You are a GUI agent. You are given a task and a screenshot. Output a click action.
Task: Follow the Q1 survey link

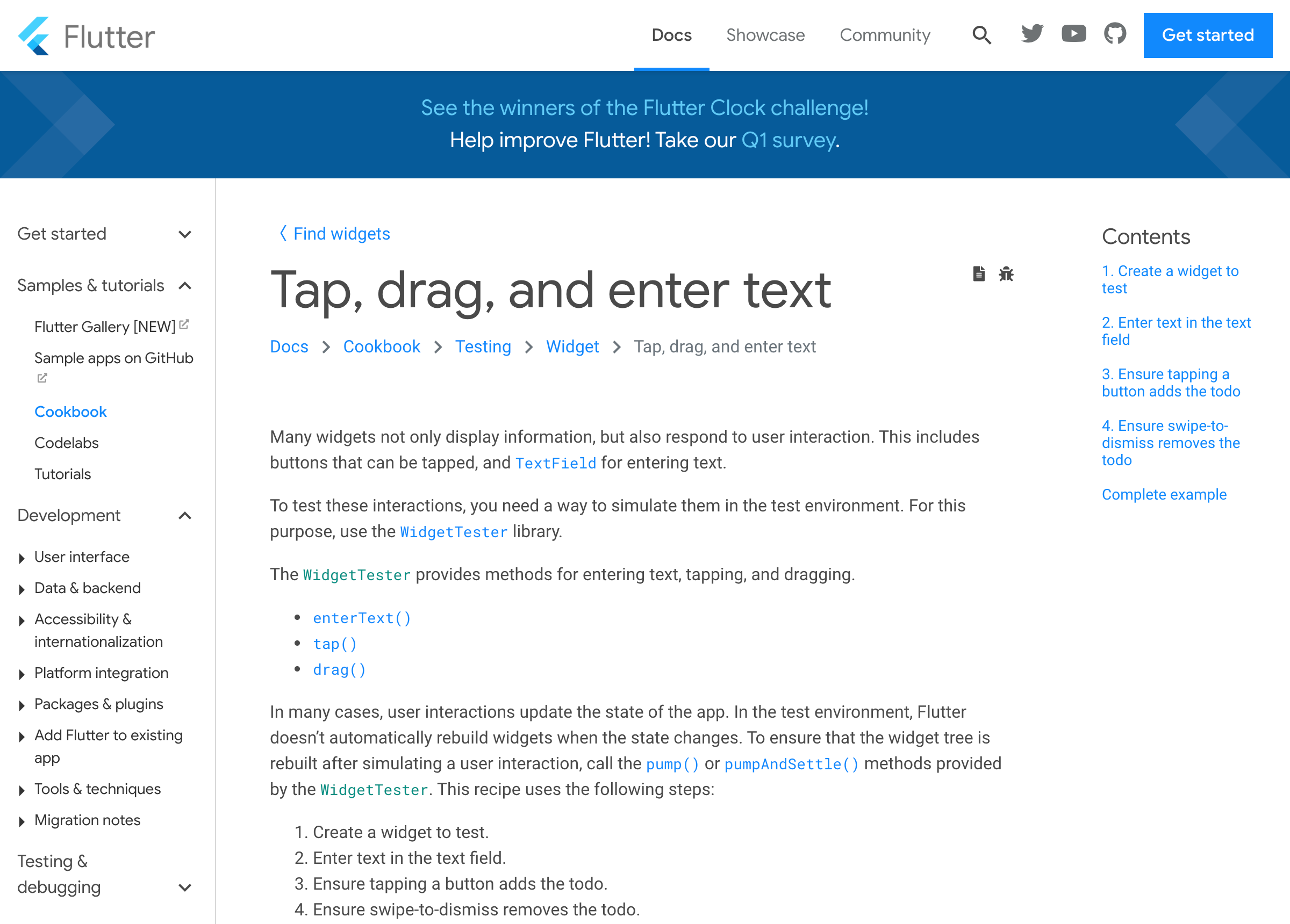[789, 140]
